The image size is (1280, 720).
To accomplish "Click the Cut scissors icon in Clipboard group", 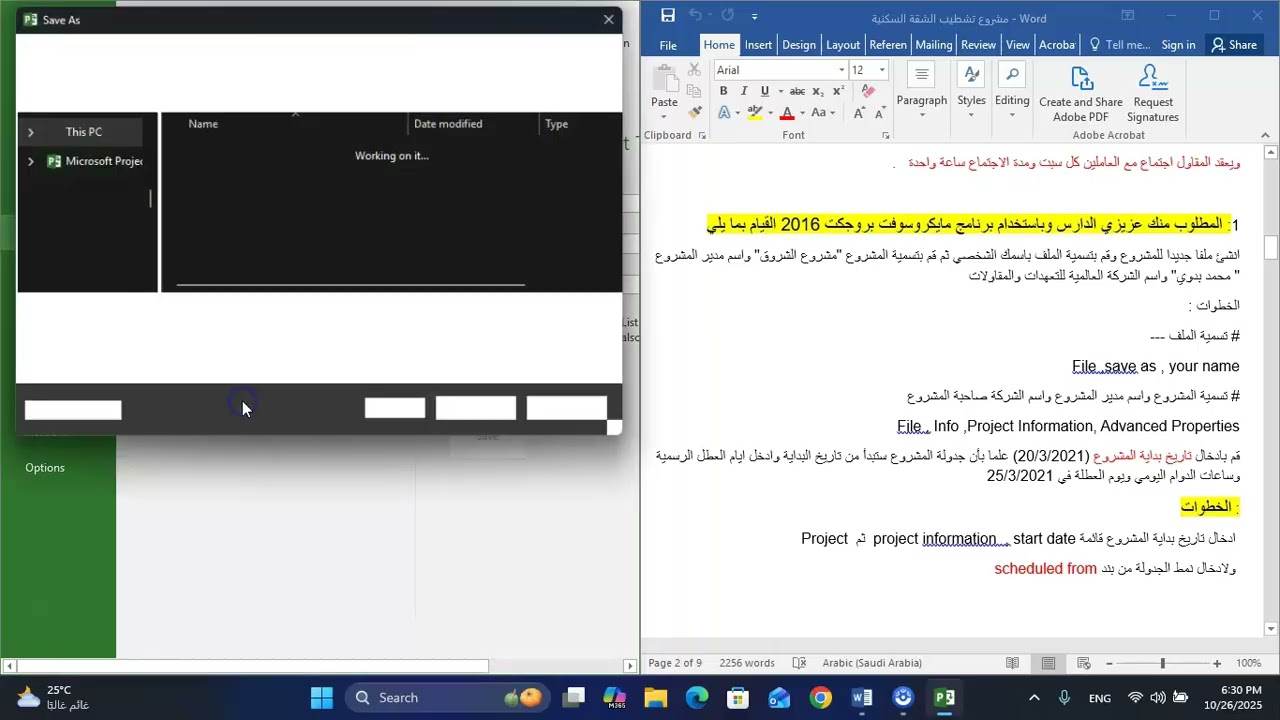I will point(694,70).
